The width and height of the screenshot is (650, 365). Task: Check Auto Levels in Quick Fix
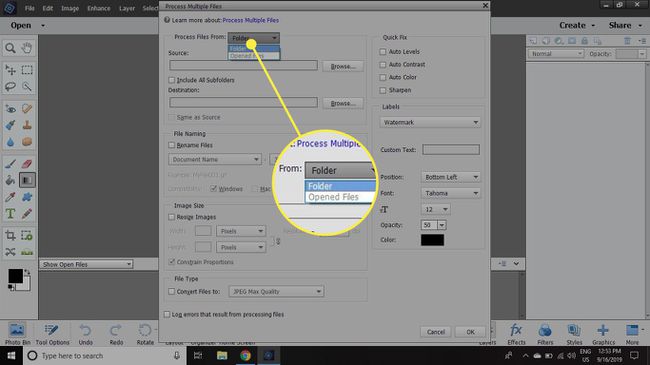(383, 52)
